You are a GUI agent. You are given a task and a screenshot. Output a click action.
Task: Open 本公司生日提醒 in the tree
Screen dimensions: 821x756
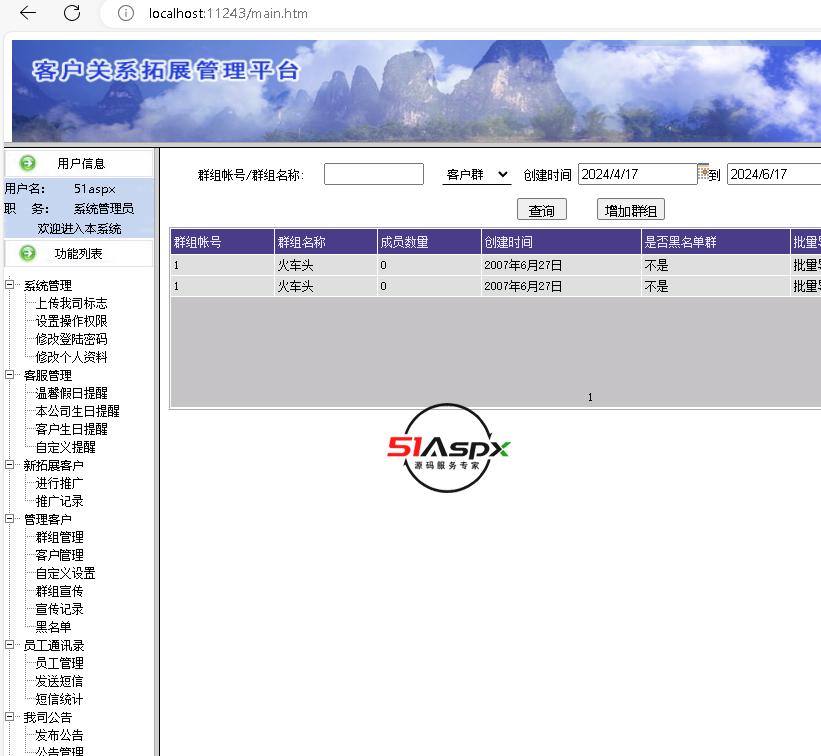77,411
